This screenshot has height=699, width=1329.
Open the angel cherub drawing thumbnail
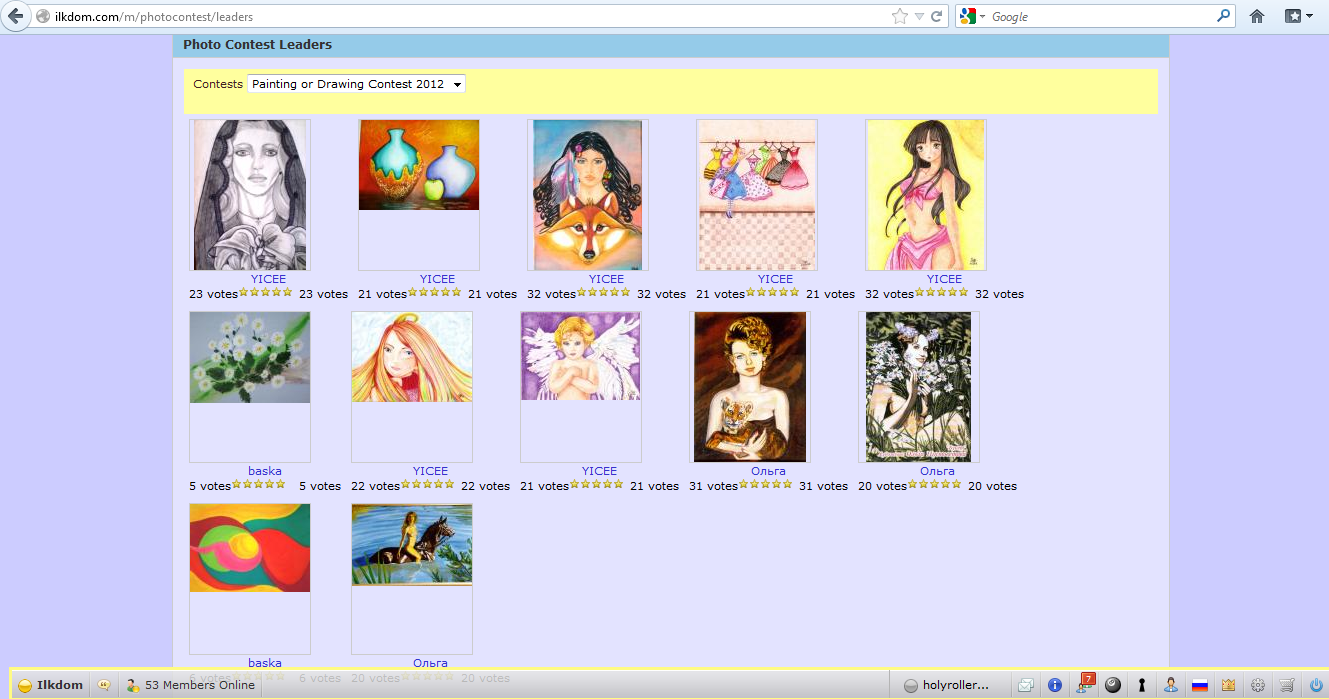pyautogui.click(x=581, y=356)
